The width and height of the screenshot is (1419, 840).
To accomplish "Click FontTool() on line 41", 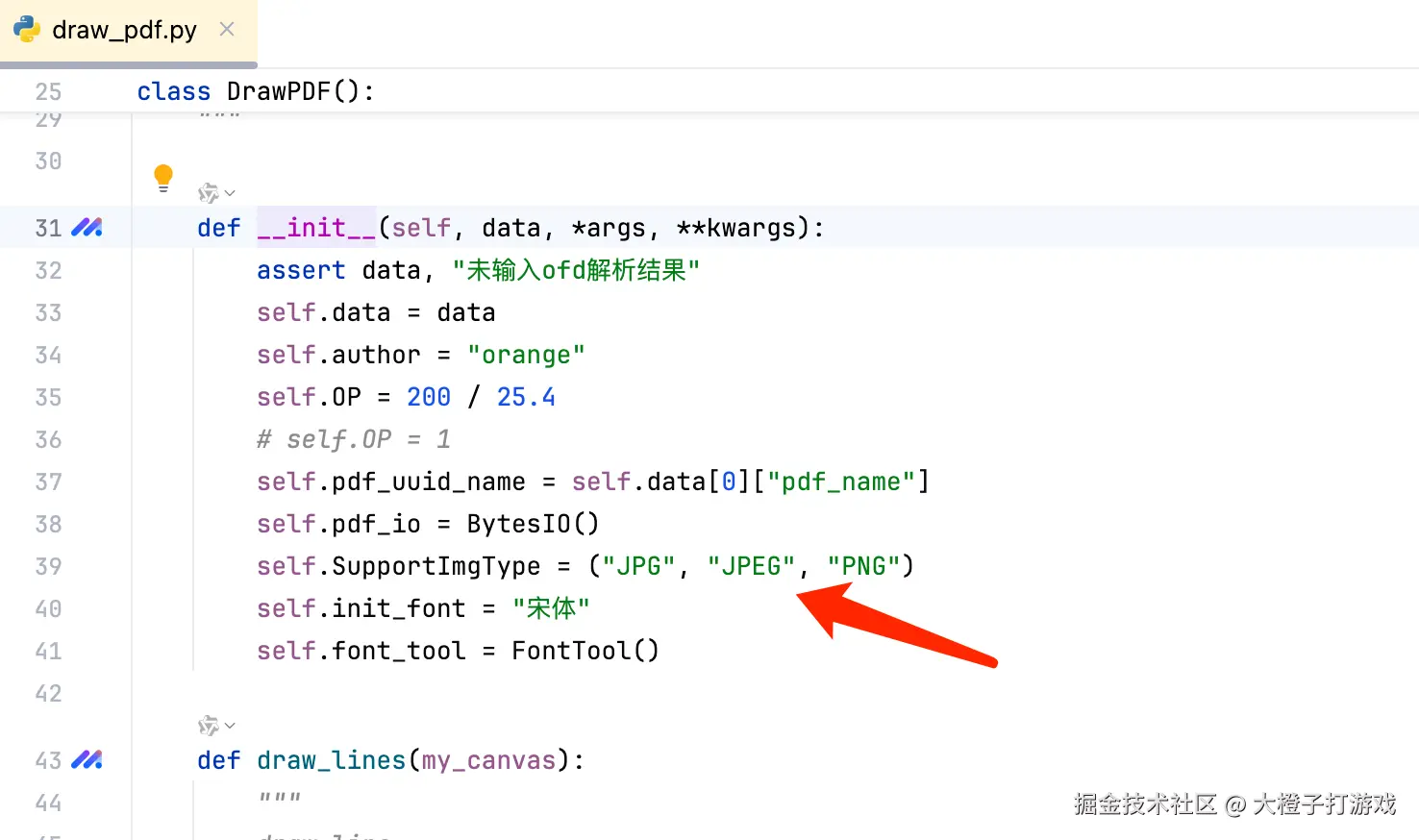I will tap(585, 651).
